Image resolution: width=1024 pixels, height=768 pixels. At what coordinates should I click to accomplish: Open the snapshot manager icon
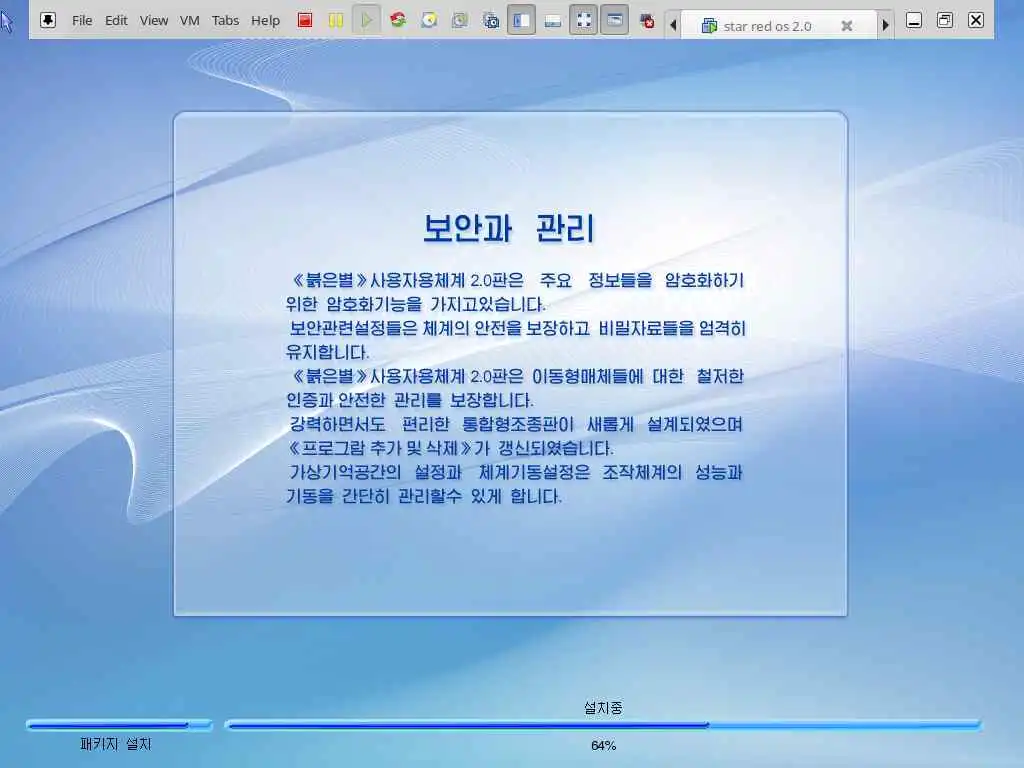(x=490, y=21)
